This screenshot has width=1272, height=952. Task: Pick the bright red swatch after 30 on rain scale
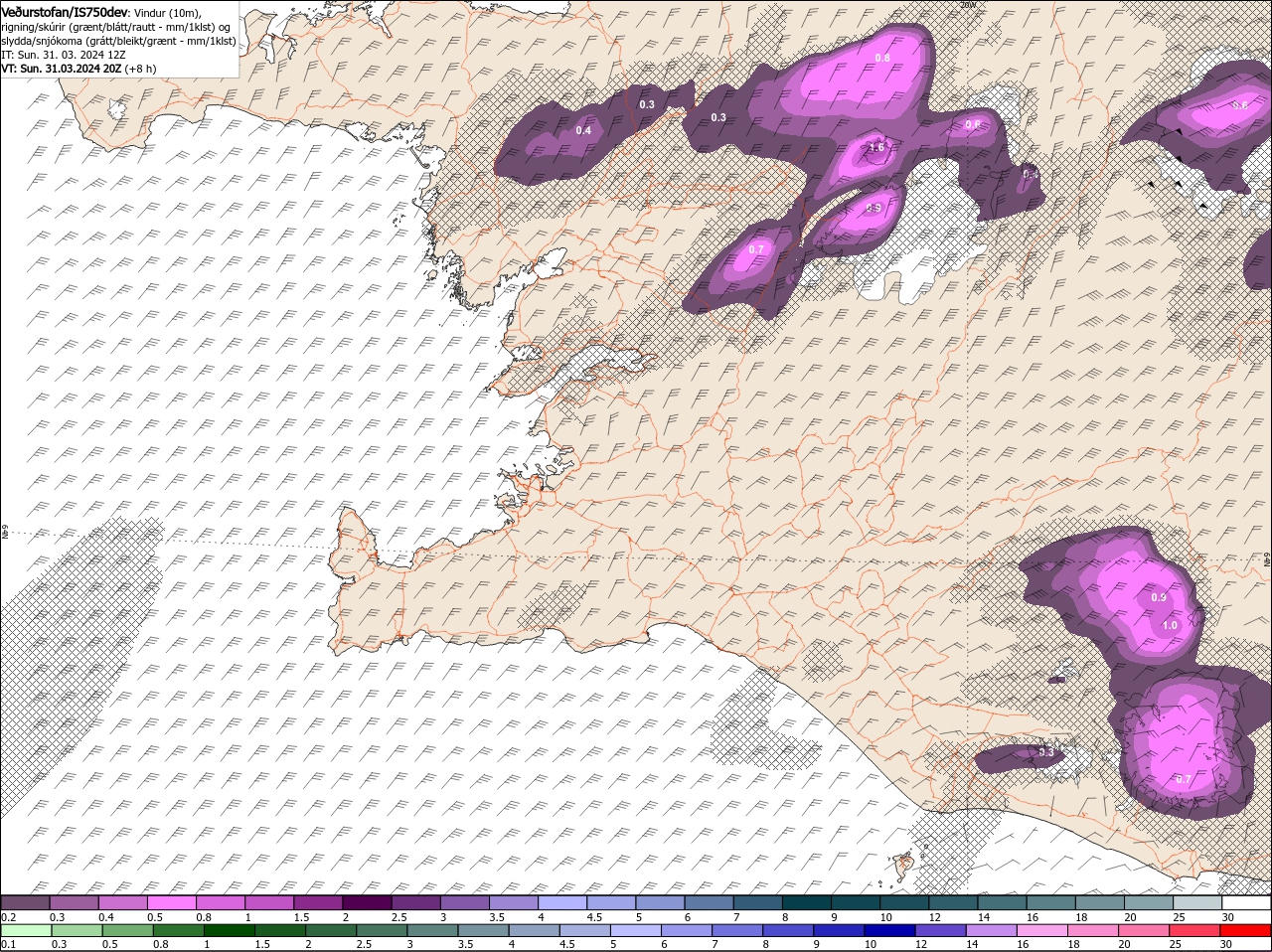point(1247,930)
